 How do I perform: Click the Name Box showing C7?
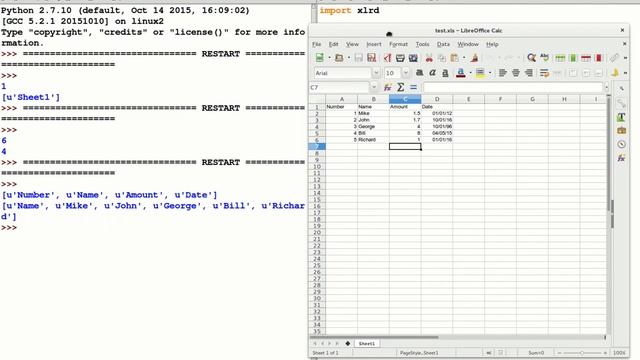339,87
